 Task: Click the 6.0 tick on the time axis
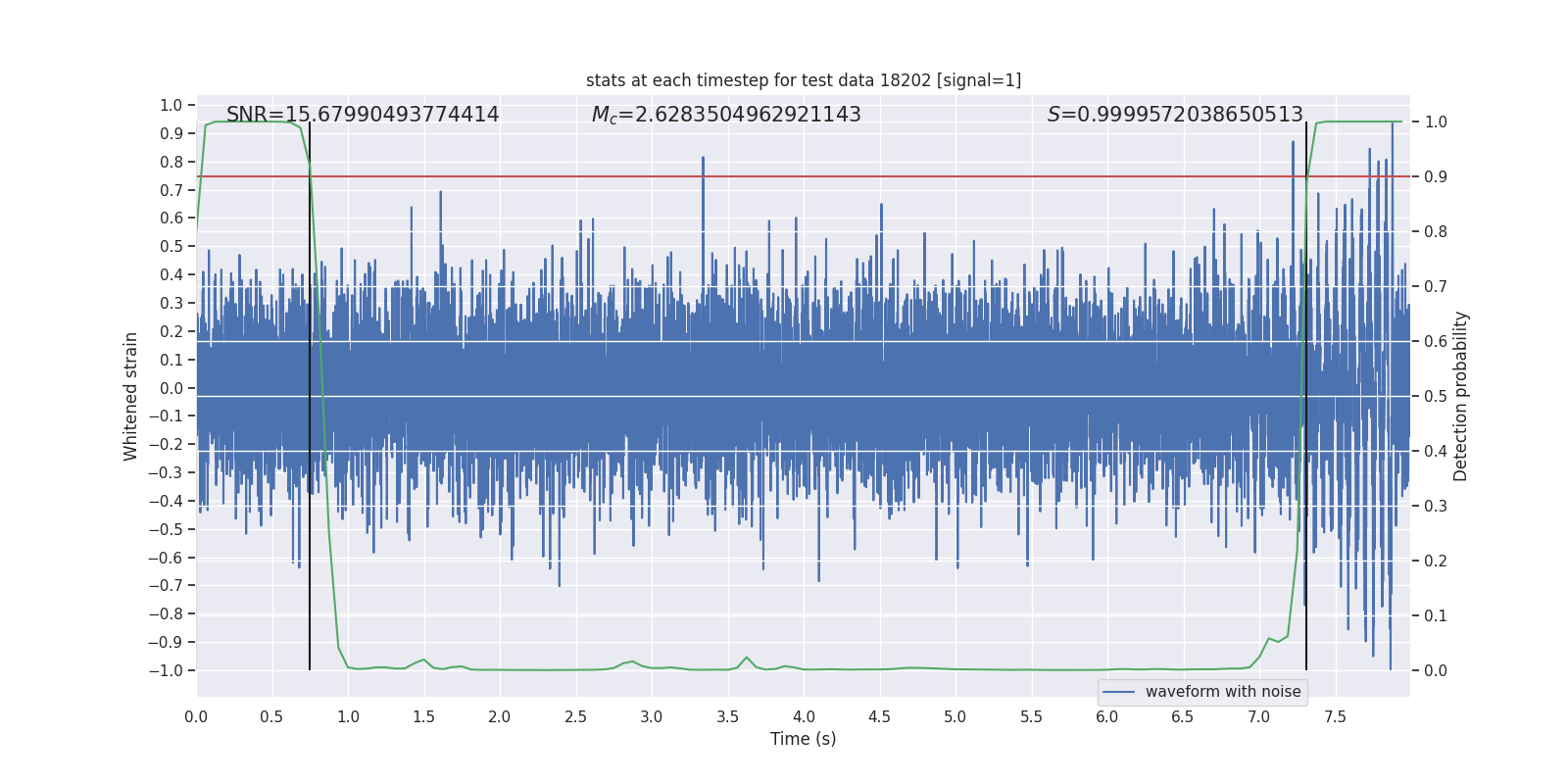tap(1107, 717)
